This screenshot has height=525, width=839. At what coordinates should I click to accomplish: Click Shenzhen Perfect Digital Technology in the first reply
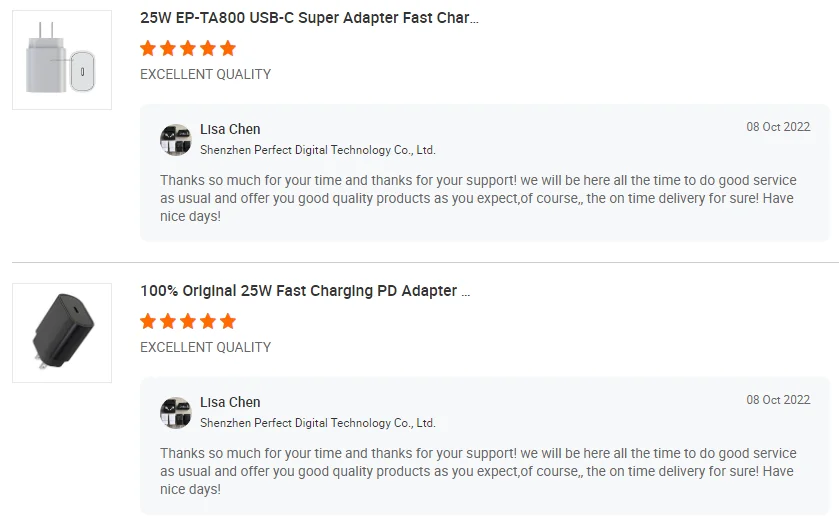pyautogui.click(x=317, y=150)
